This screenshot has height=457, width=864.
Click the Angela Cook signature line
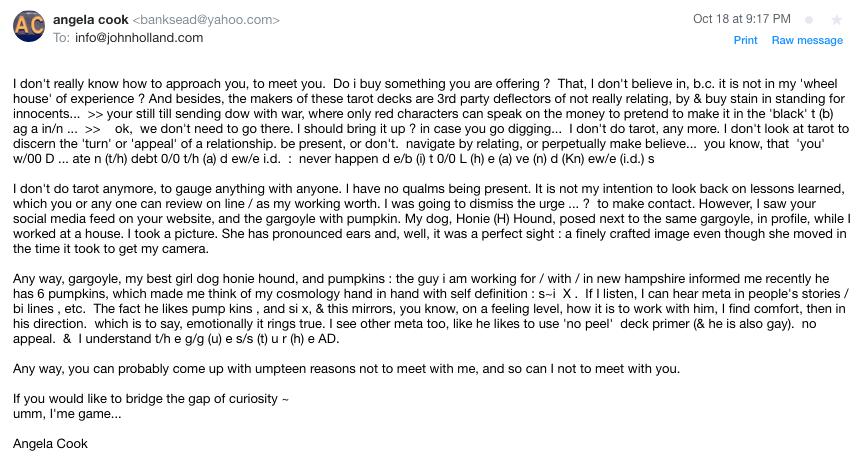(x=50, y=444)
